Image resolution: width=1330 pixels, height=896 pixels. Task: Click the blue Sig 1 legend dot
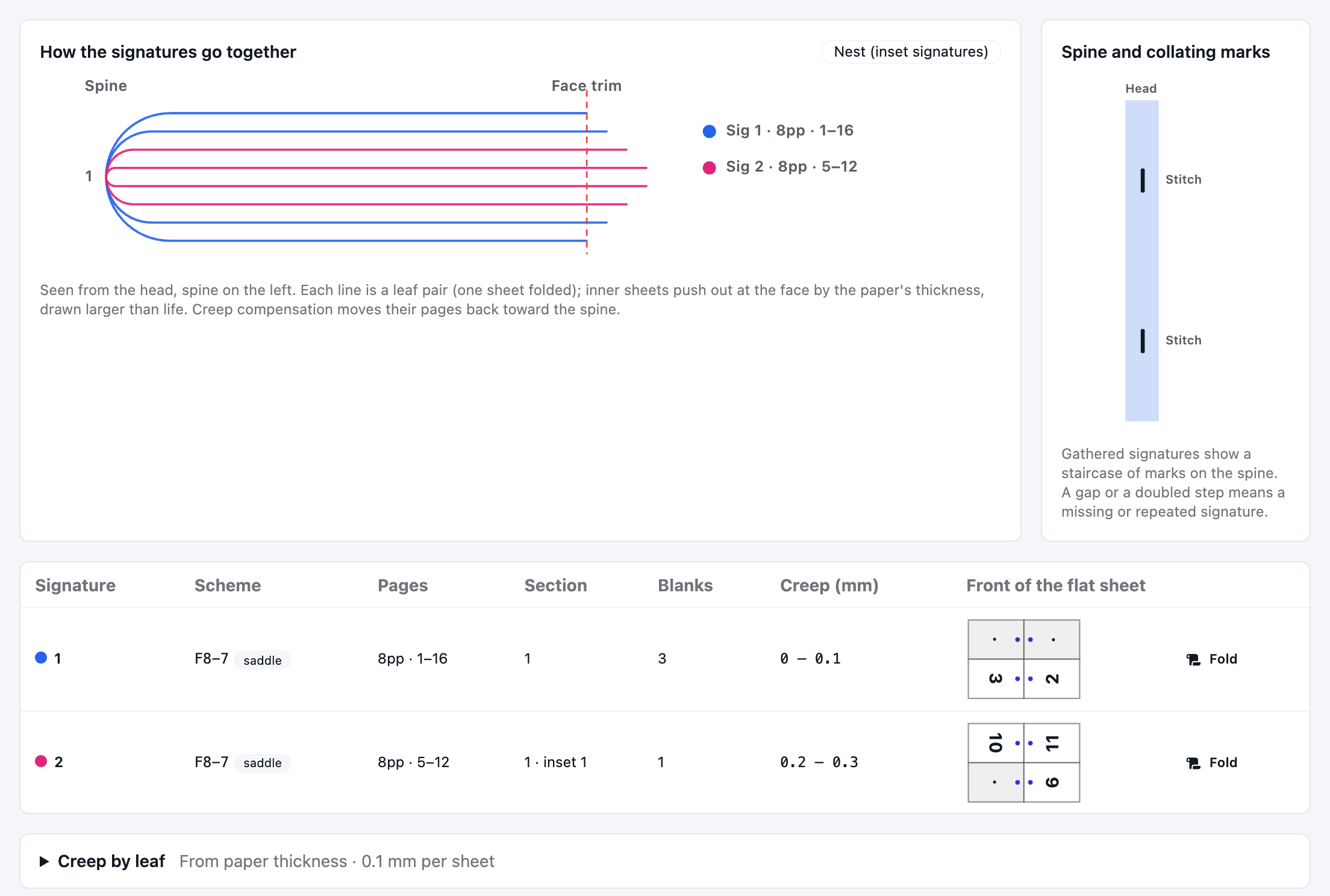click(710, 131)
